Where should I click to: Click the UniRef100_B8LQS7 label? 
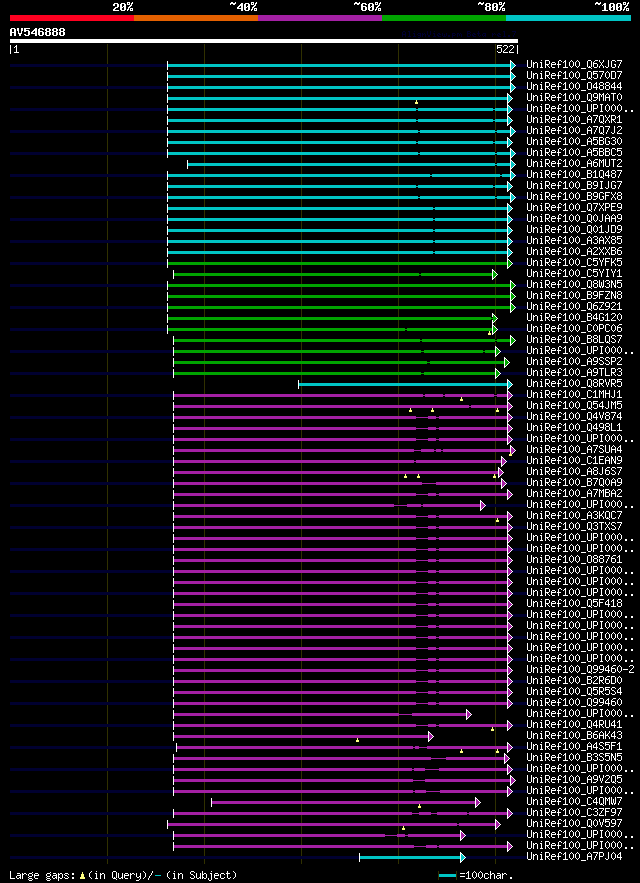[x=574, y=338]
